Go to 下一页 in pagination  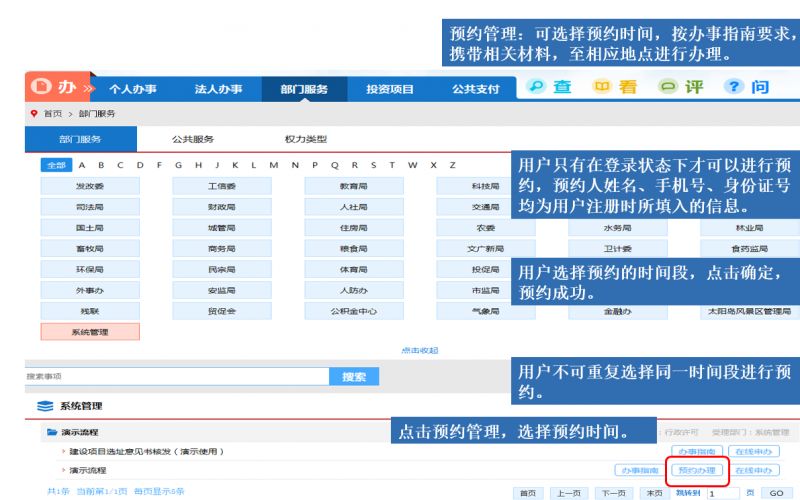click(614, 492)
